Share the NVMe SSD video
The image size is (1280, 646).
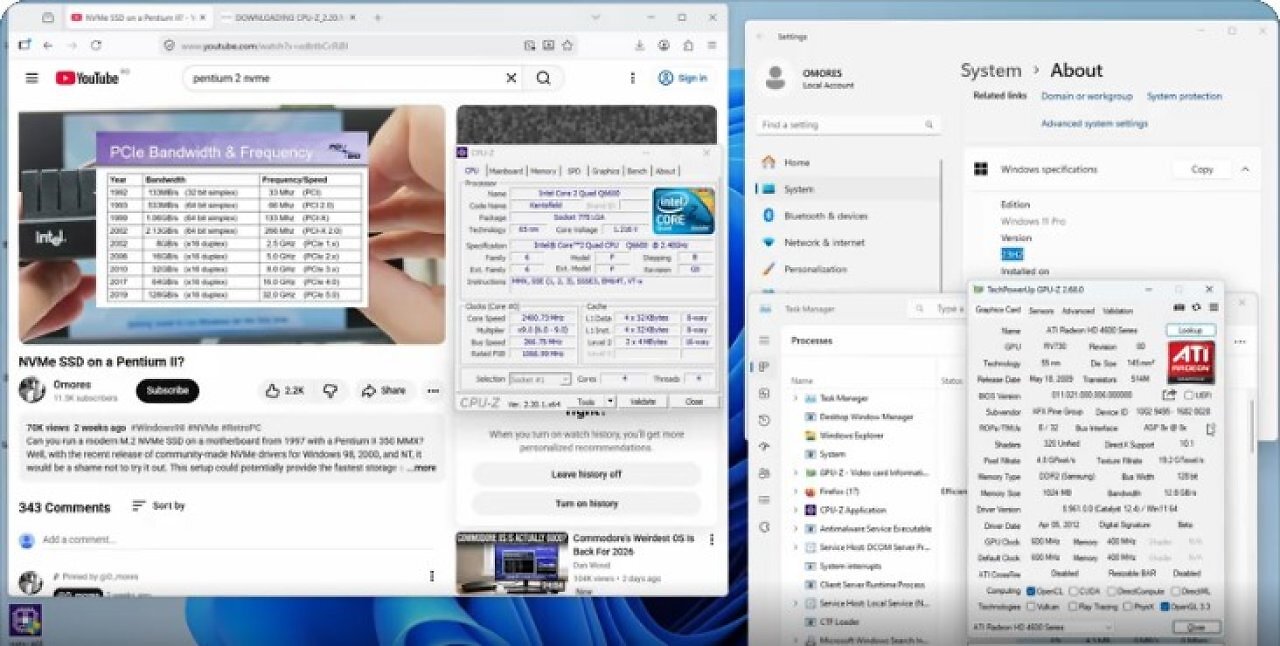point(384,391)
